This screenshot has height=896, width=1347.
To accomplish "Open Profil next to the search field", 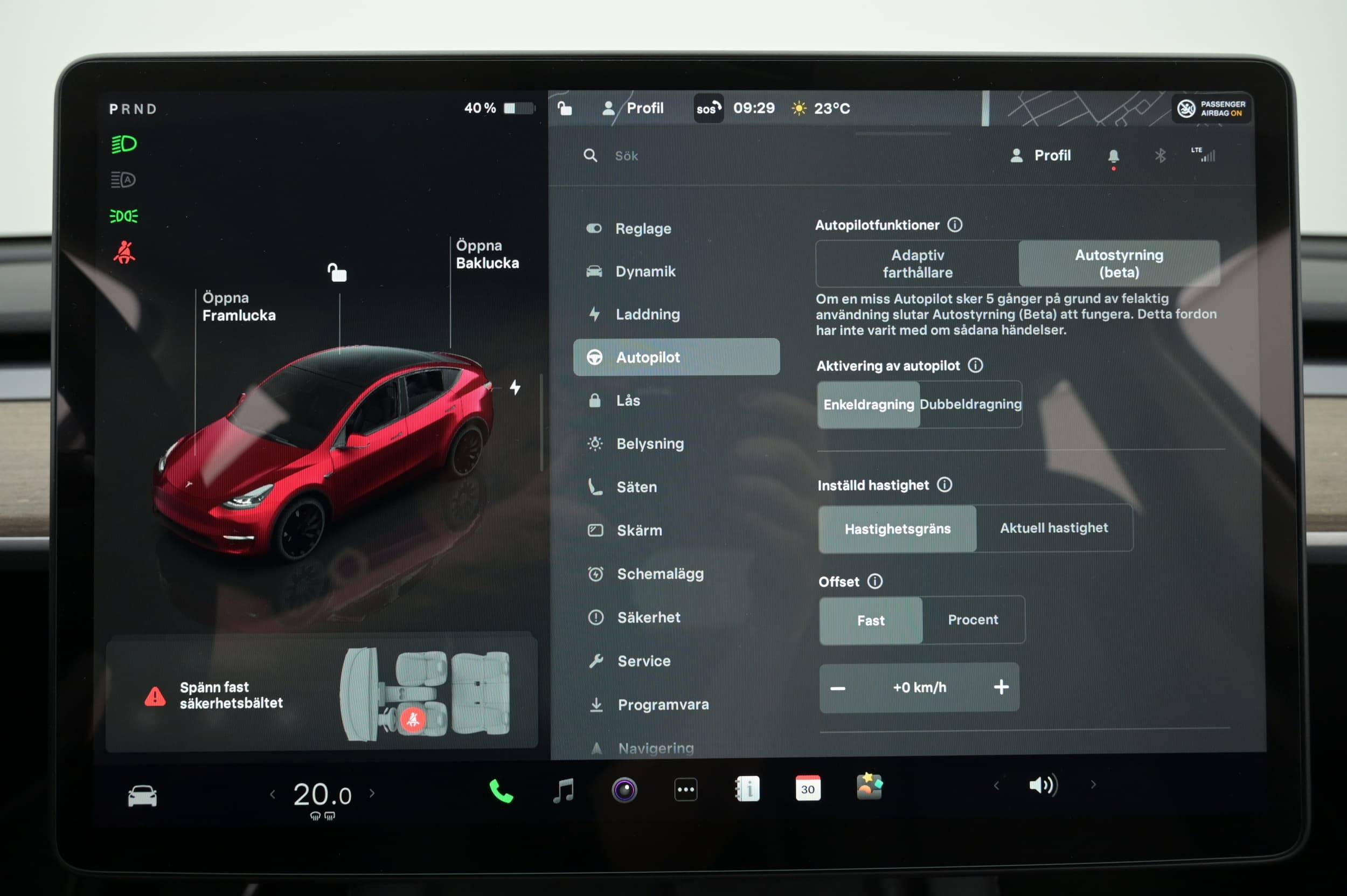I will pyautogui.click(x=1039, y=155).
